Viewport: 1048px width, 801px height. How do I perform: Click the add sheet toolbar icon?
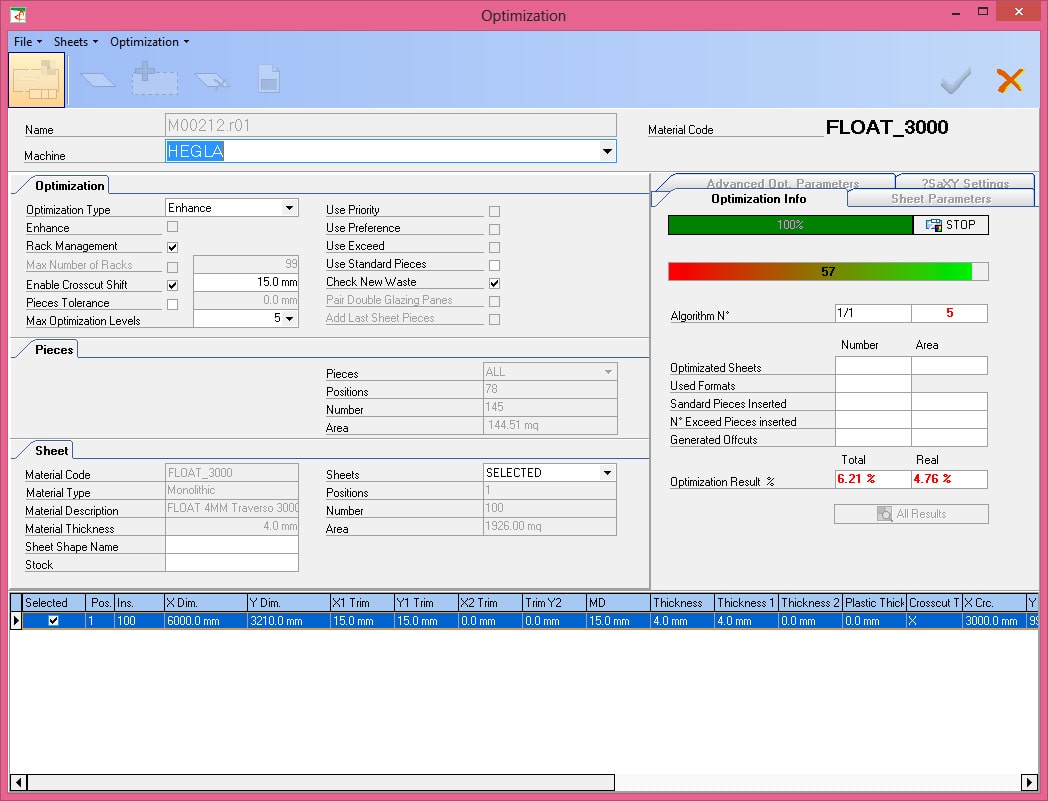point(154,78)
